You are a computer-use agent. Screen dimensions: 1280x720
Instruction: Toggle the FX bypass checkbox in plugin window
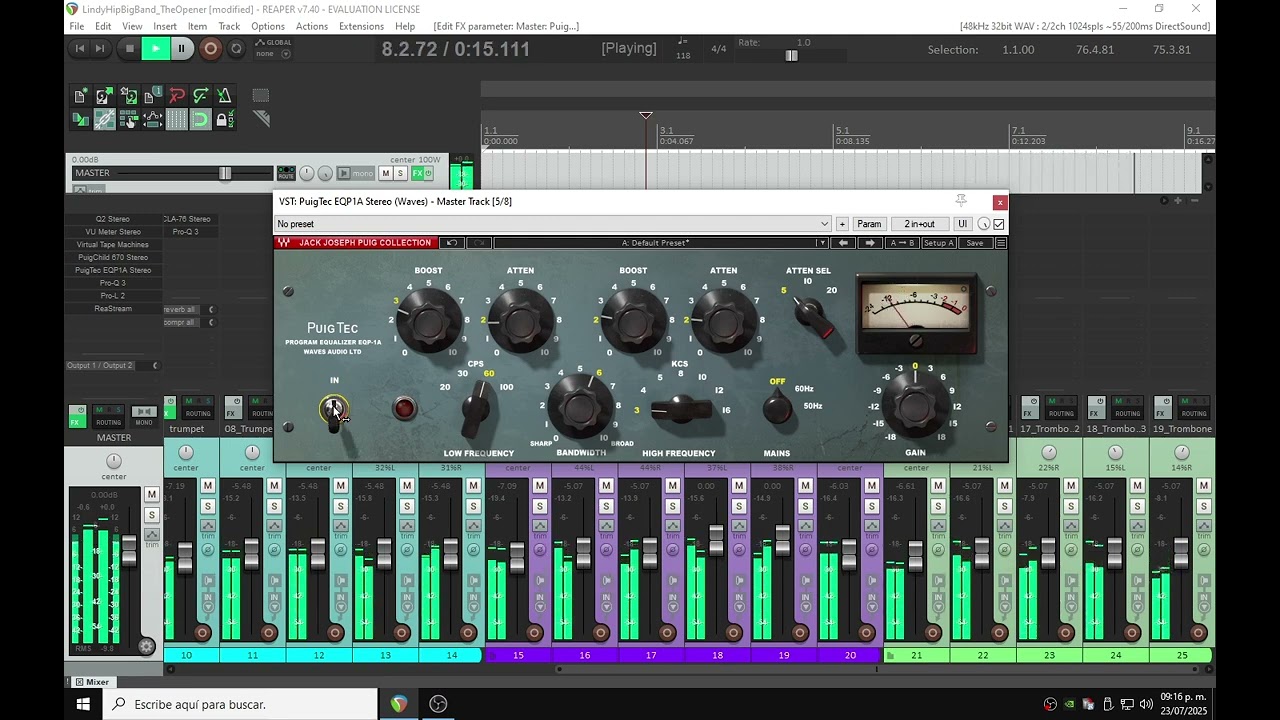999,224
